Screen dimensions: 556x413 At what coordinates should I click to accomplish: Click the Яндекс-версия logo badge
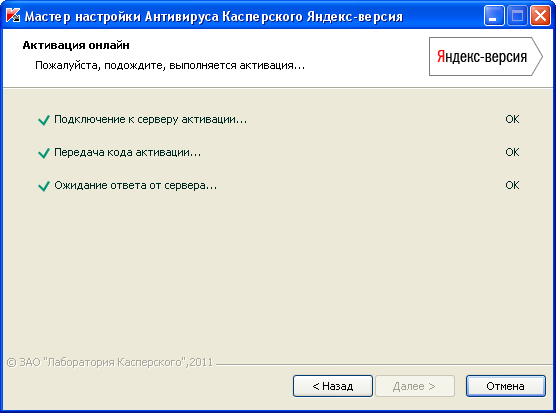pos(486,56)
